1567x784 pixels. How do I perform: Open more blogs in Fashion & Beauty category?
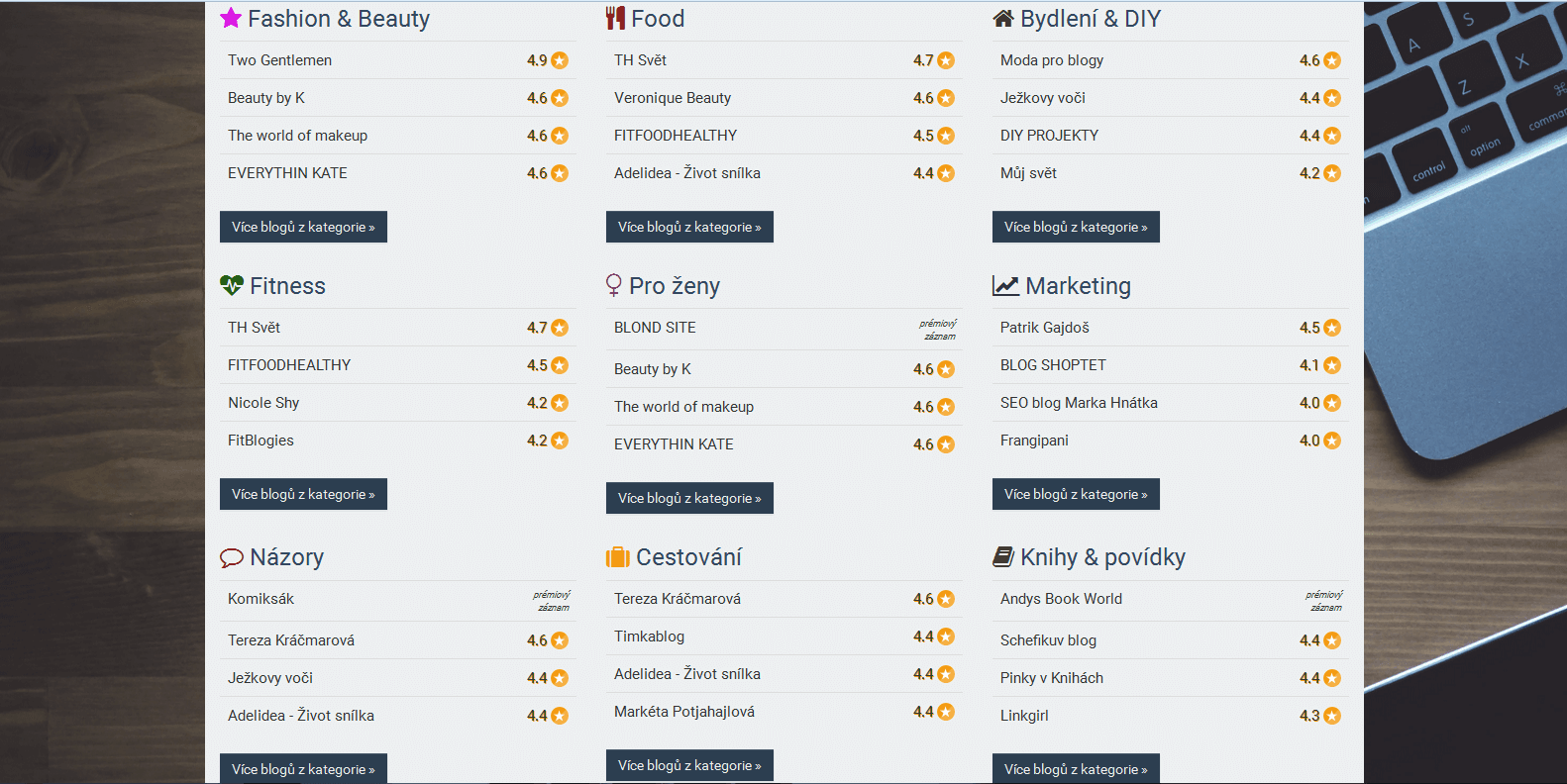(x=303, y=227)
